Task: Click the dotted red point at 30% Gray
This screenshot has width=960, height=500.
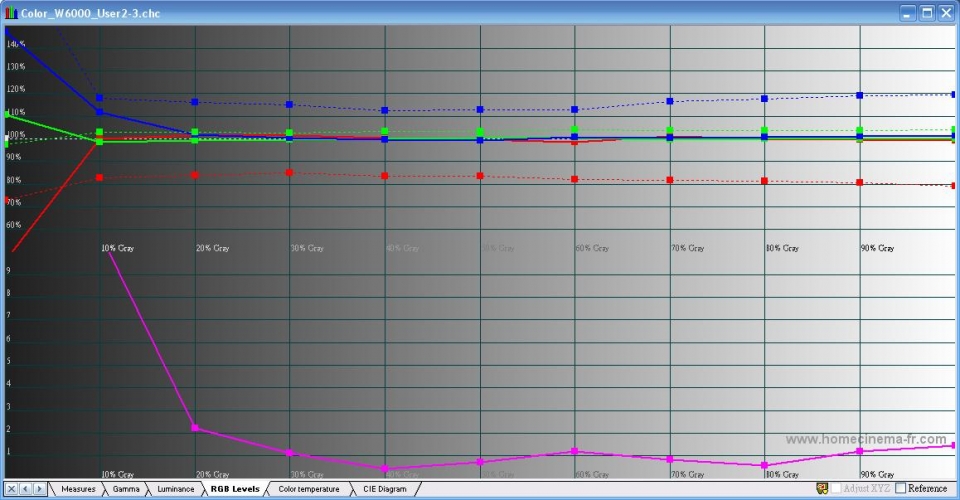Action: [289, 172]
